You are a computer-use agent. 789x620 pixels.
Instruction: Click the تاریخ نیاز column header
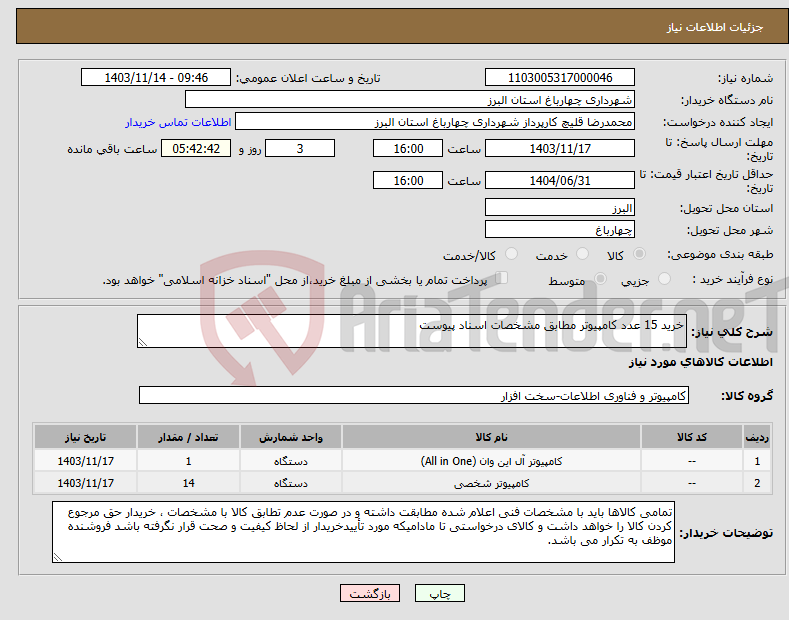(x=86, y=437)
